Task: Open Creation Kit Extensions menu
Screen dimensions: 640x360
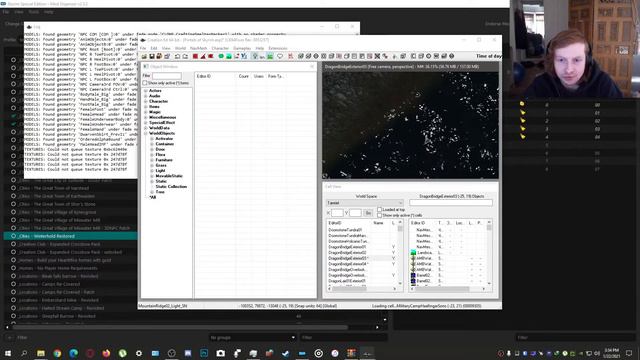Action: 278,48
